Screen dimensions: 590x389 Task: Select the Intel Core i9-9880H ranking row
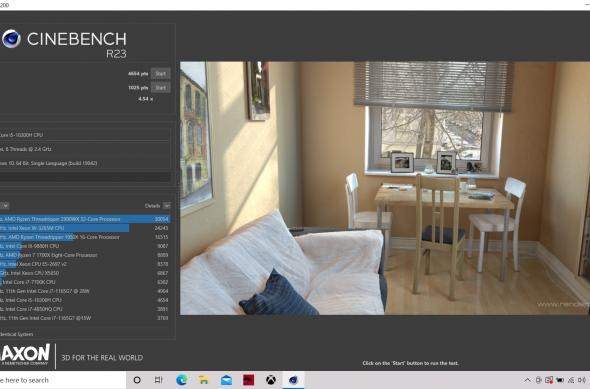click(85, 246)
